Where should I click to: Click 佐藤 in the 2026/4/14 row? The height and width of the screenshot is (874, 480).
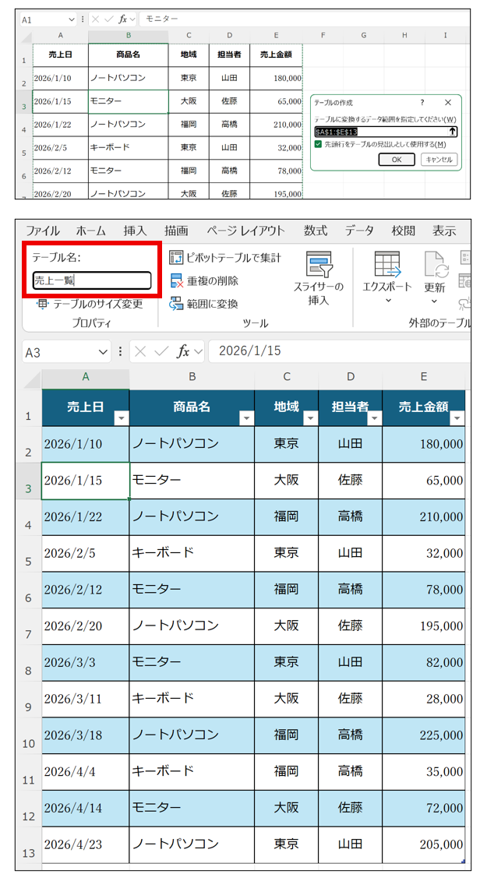coord(350,808)
